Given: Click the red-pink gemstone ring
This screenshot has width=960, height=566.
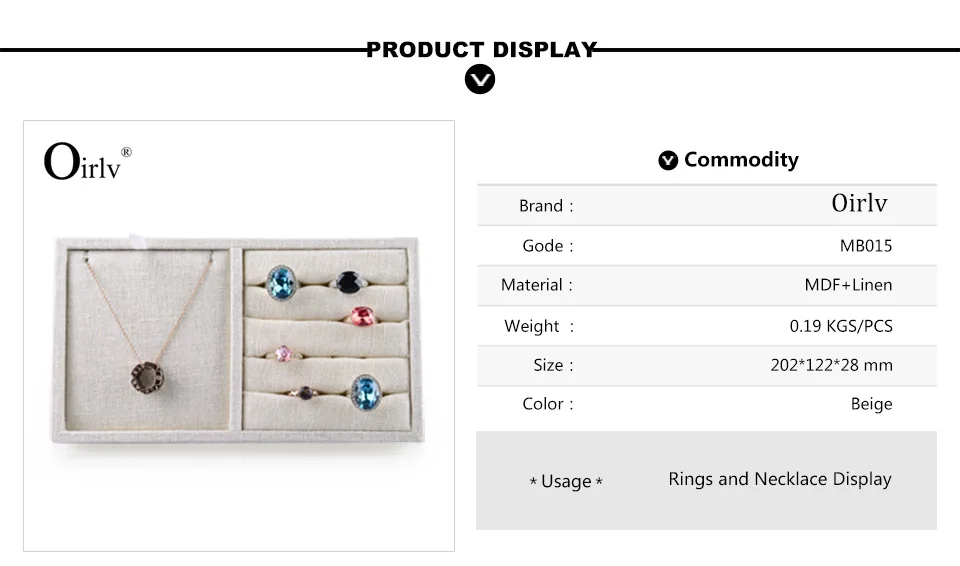Looking at the screenshot, I should 361,316.
